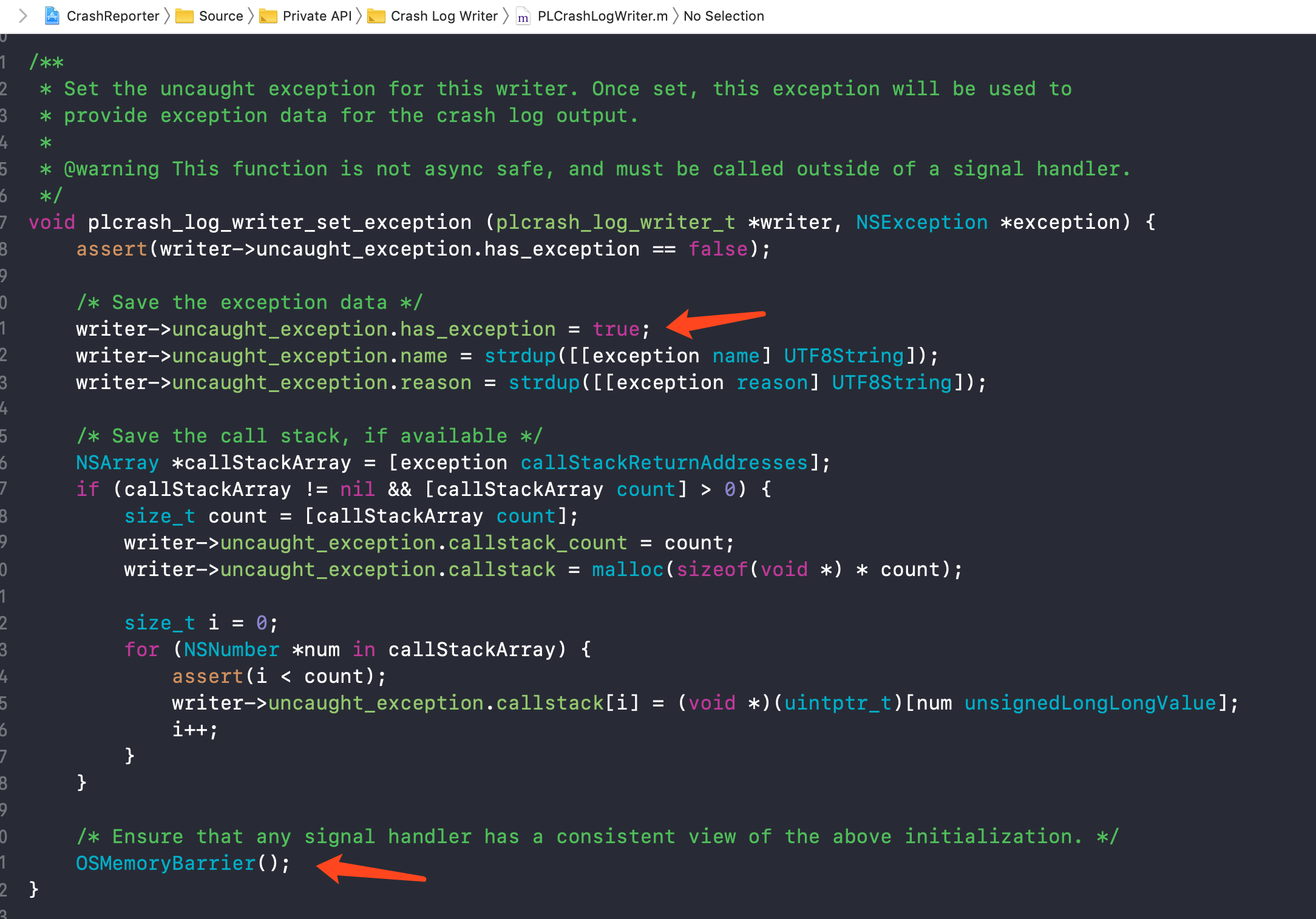
Task: Click the Private API folder icon
Action: click(268, 16)
